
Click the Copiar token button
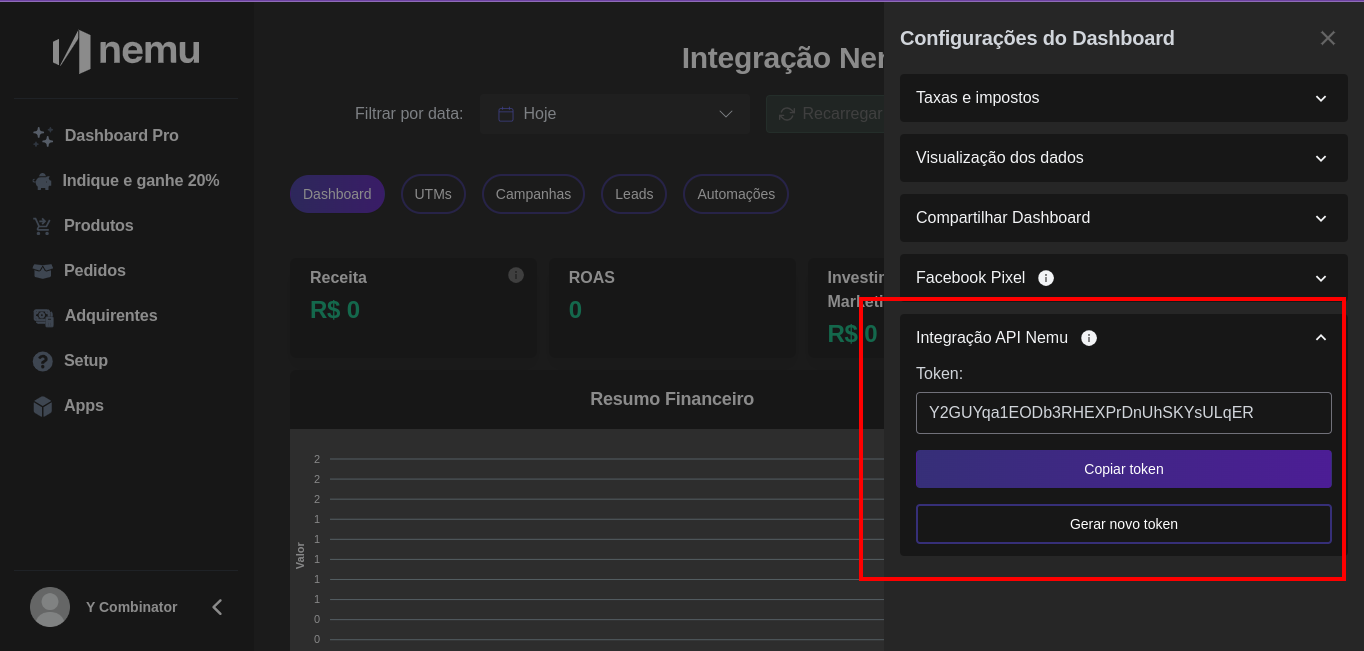pos(1124,469)
